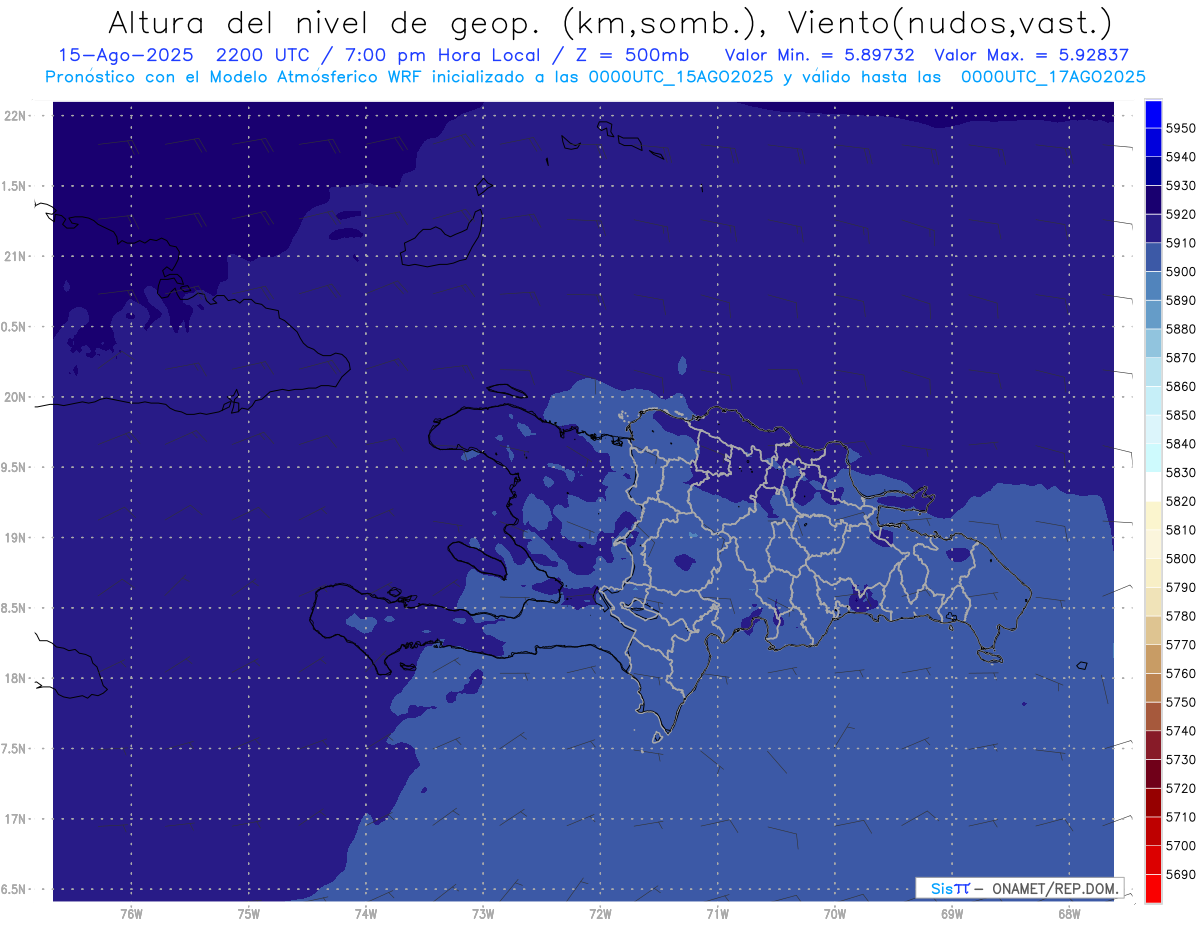
Task: Click the '5920' legend value
Action: (x=1180, y=214)
